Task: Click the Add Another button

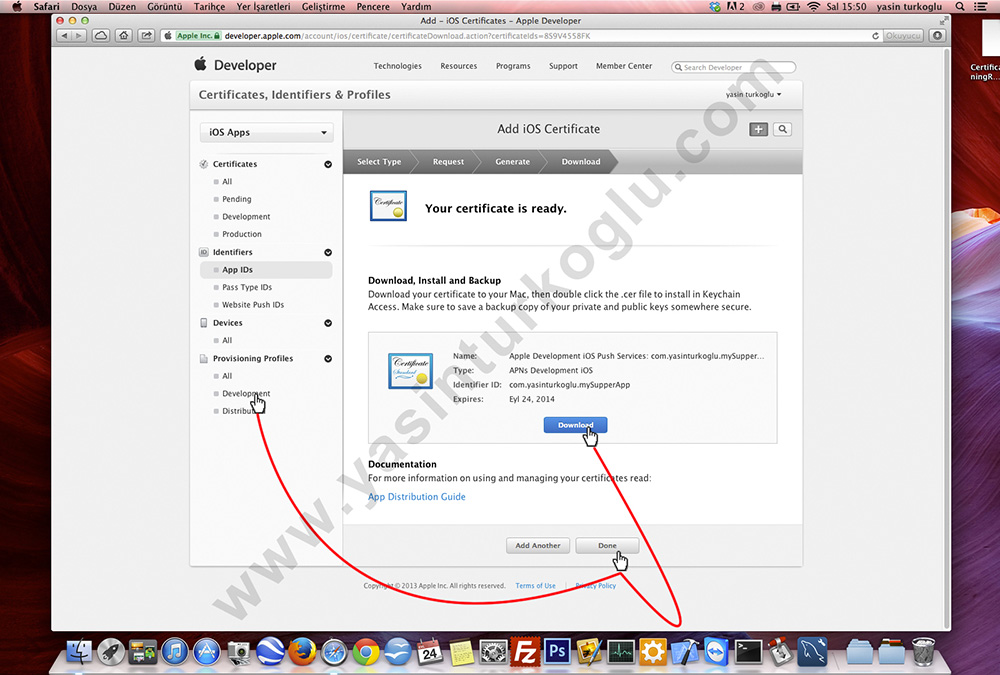Action: [x=538, y=545]
